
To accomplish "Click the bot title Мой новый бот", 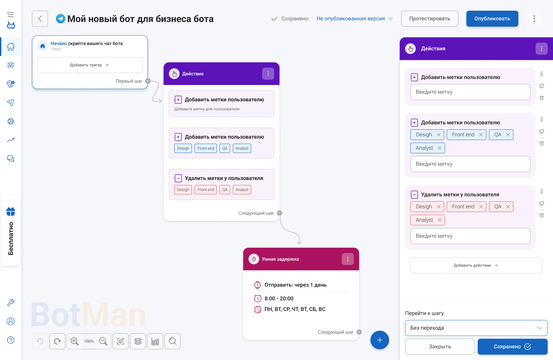I will [x=140, y=19].
